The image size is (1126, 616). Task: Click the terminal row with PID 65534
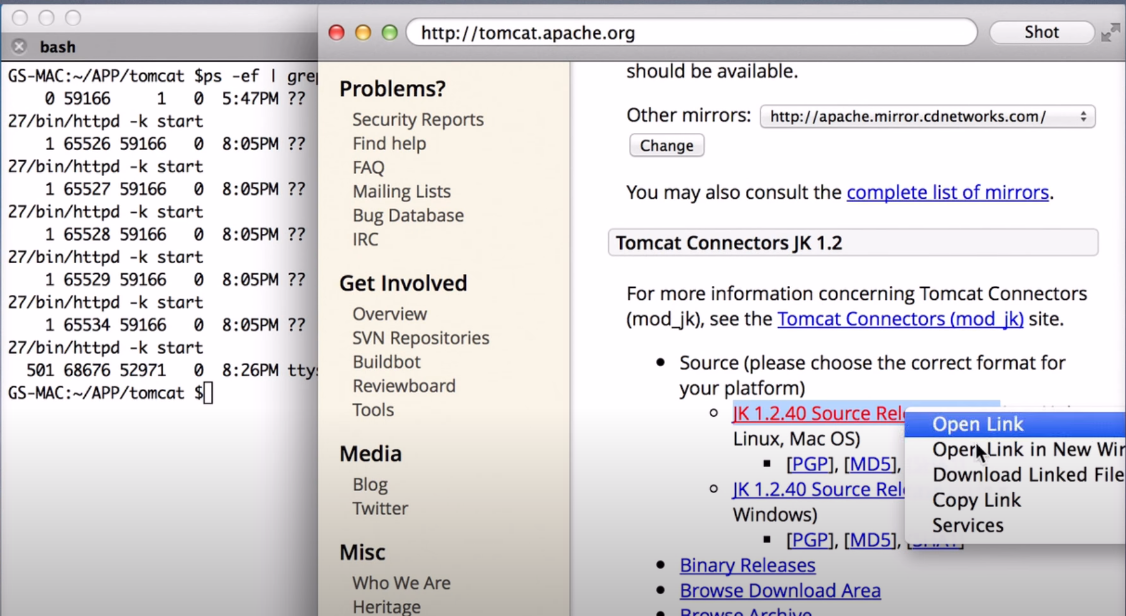click(175, 325)
